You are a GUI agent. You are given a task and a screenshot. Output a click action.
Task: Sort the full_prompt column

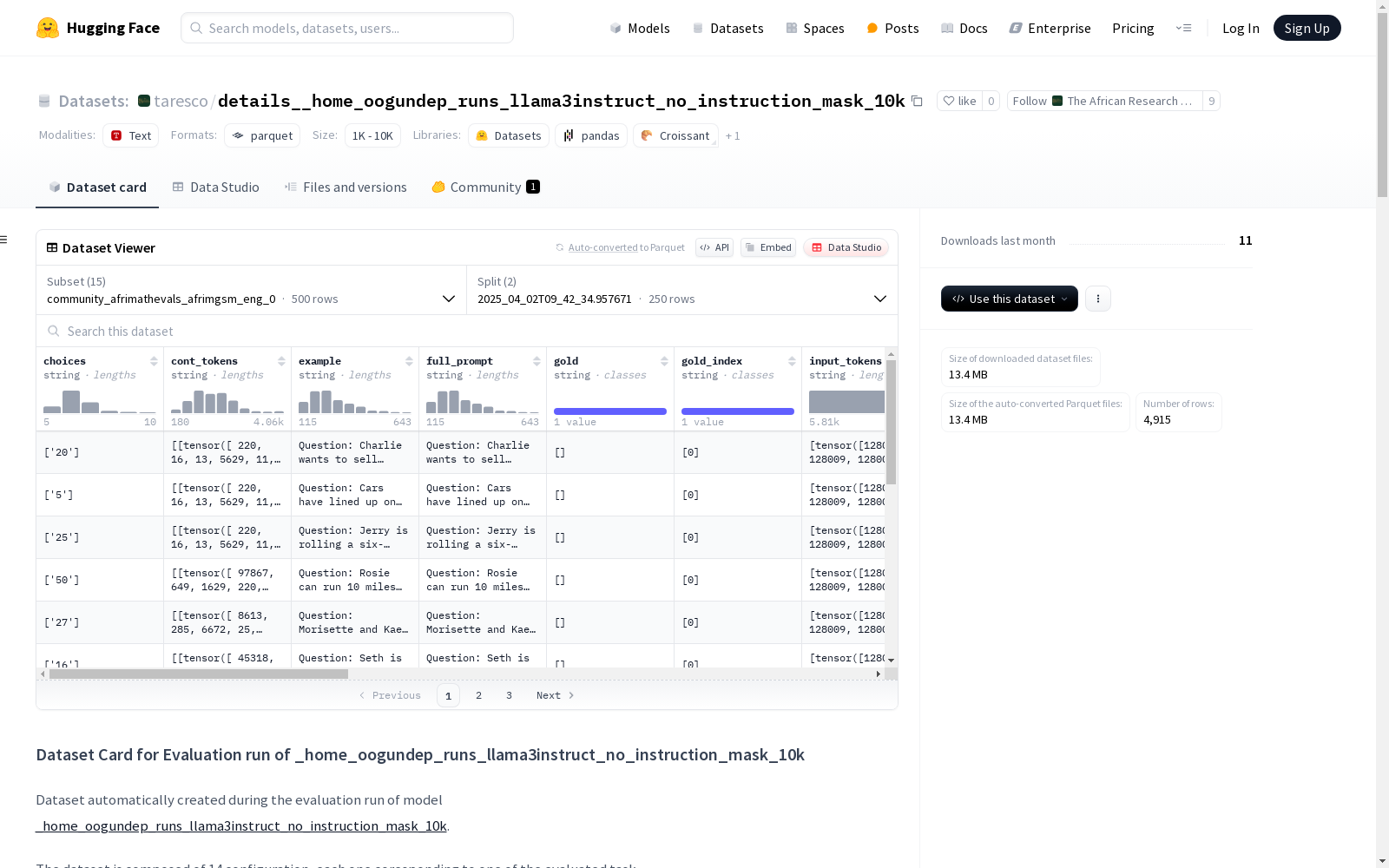click(537, 361)
